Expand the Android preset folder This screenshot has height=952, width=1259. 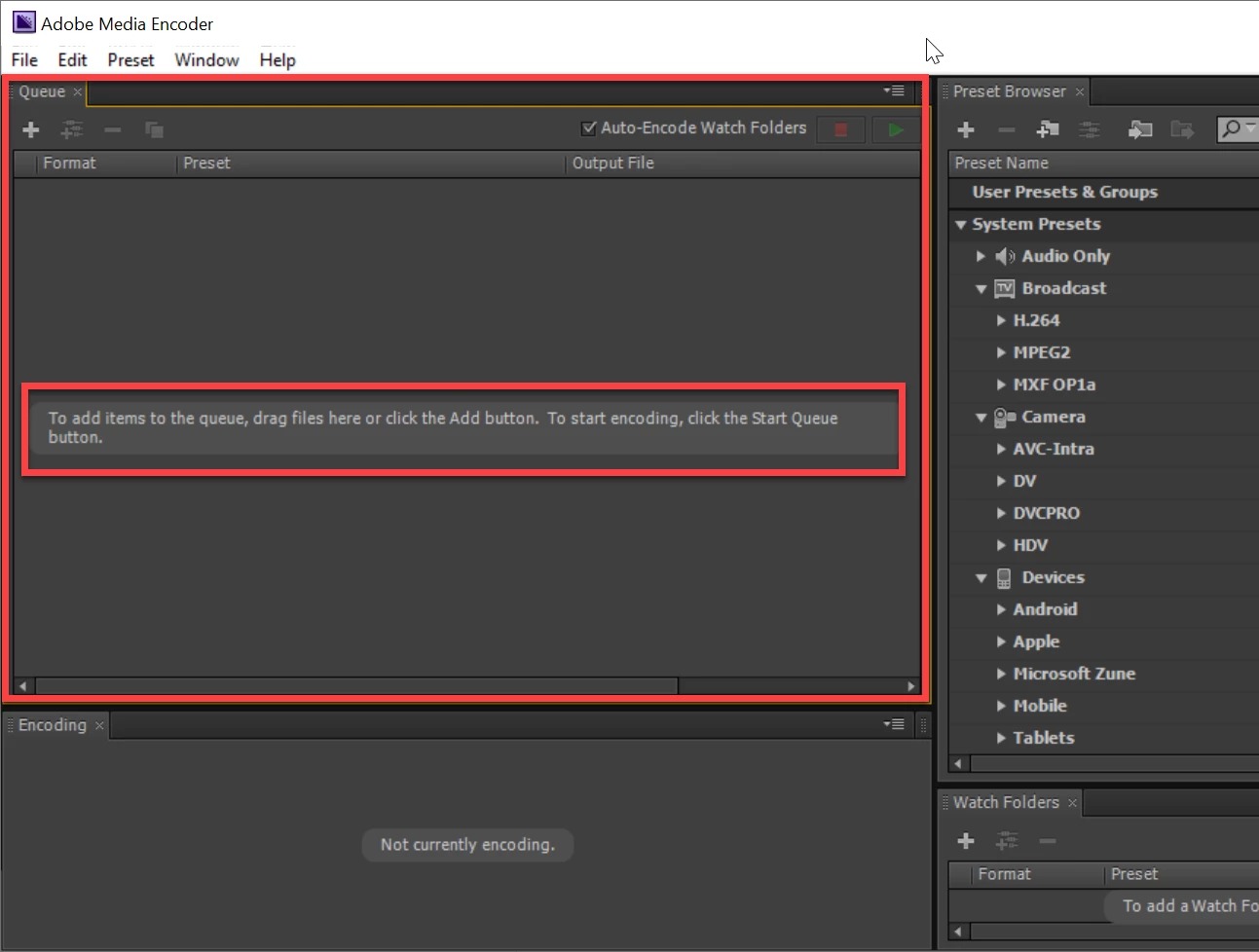pos(1001,609)
